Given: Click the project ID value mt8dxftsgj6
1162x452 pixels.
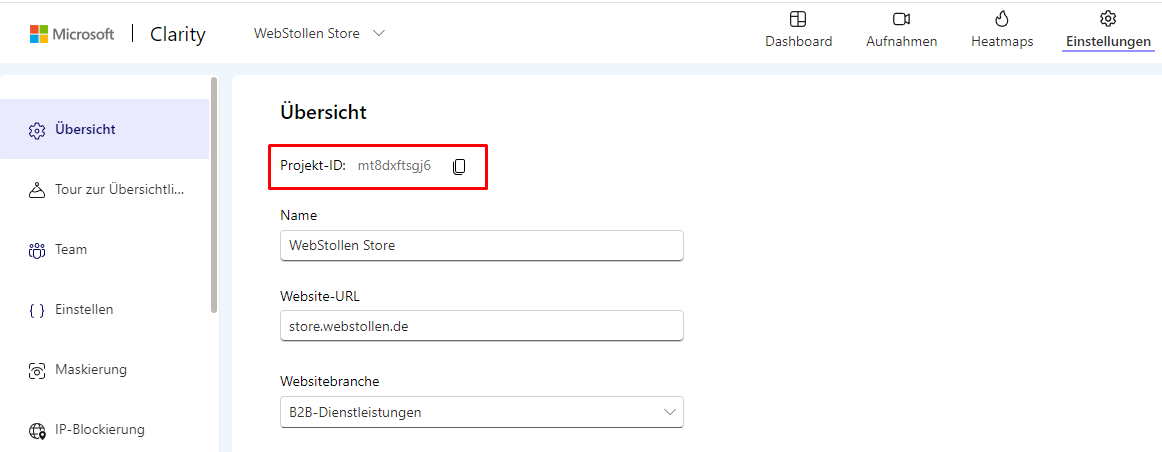Looking at the screenshot, I should (394, 166).
